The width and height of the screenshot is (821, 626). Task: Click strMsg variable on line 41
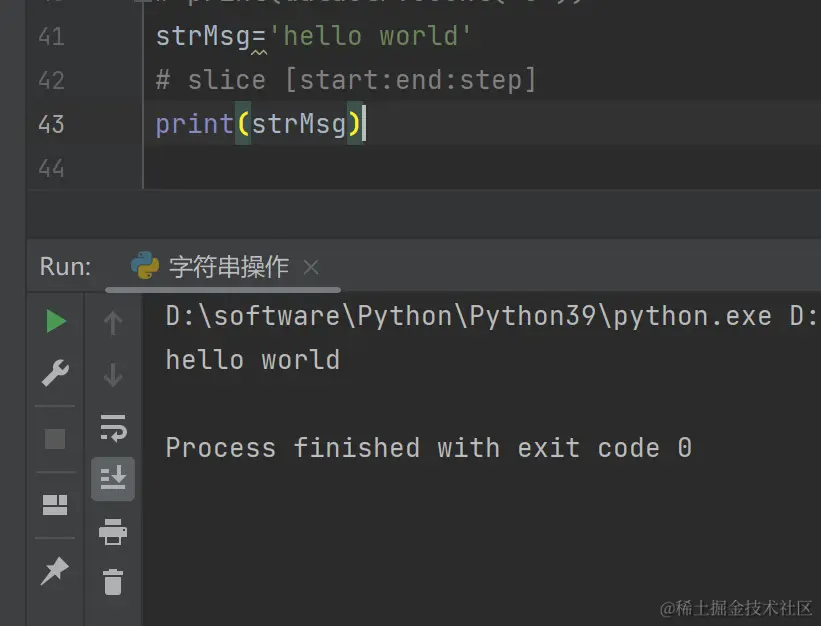pos(203,37)
